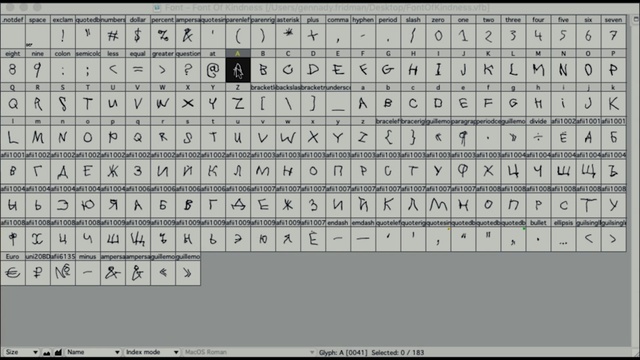Select the one glyph cell
The image size is (640, 360).
coord(463,33)
